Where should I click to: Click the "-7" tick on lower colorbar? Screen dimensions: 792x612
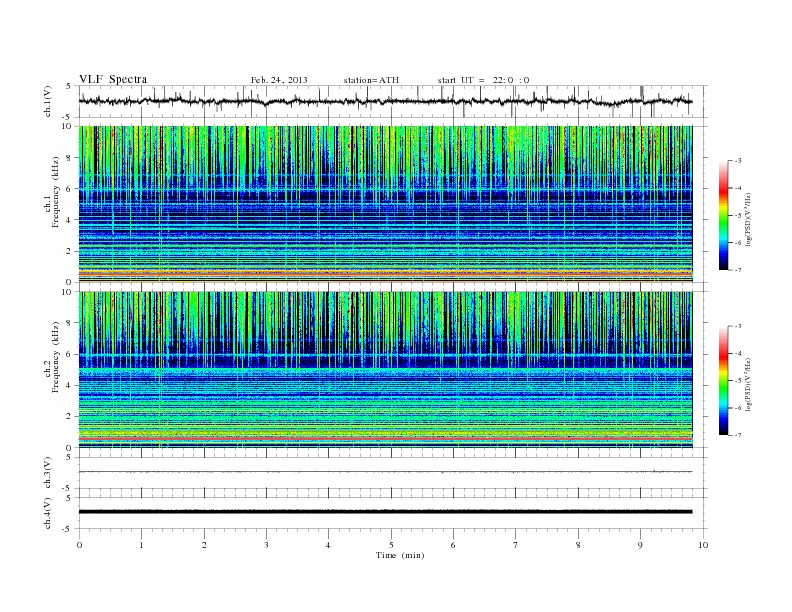(738, 435)
